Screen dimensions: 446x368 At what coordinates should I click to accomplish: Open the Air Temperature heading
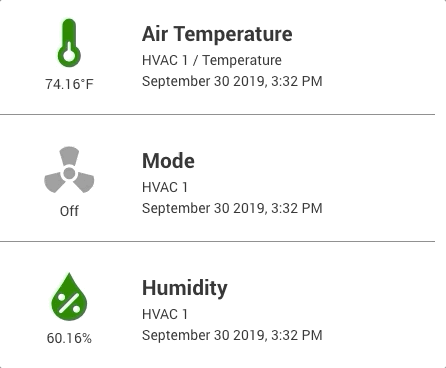(217, 34)
